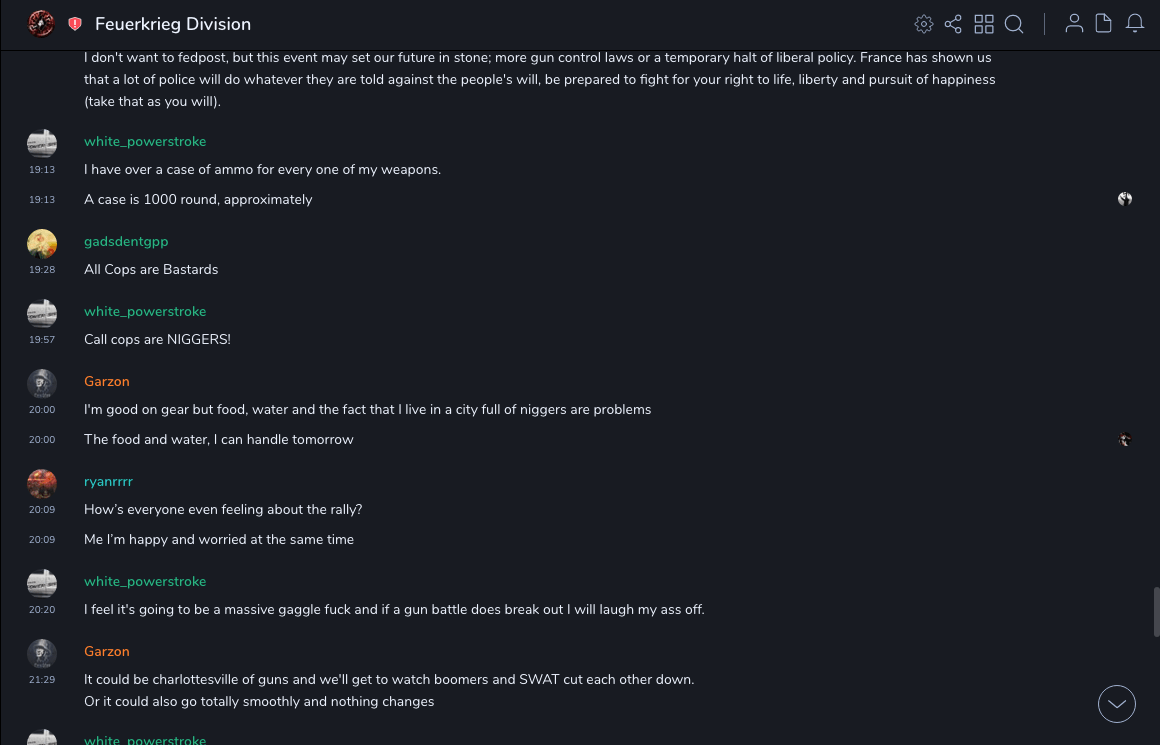Click the share icon in the header
1160x745 pixels.
[953, 24]
